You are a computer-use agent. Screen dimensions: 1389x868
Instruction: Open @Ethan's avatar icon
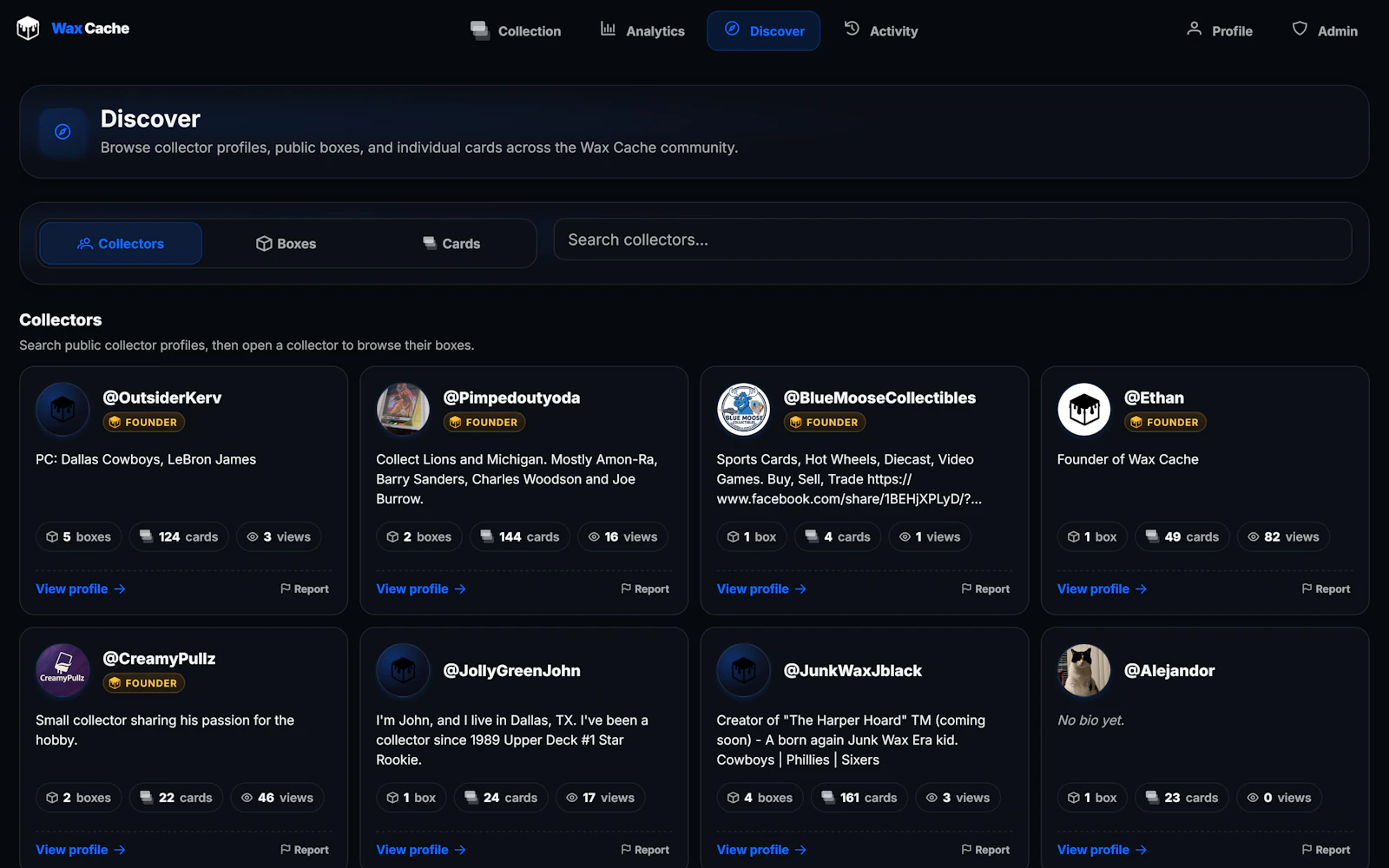point(1084,409)
